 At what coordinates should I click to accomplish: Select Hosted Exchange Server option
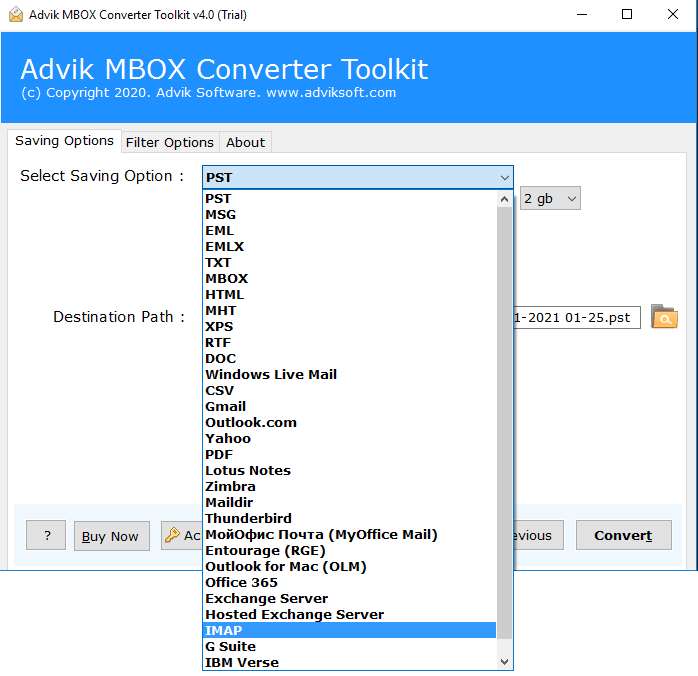(349, 615)
